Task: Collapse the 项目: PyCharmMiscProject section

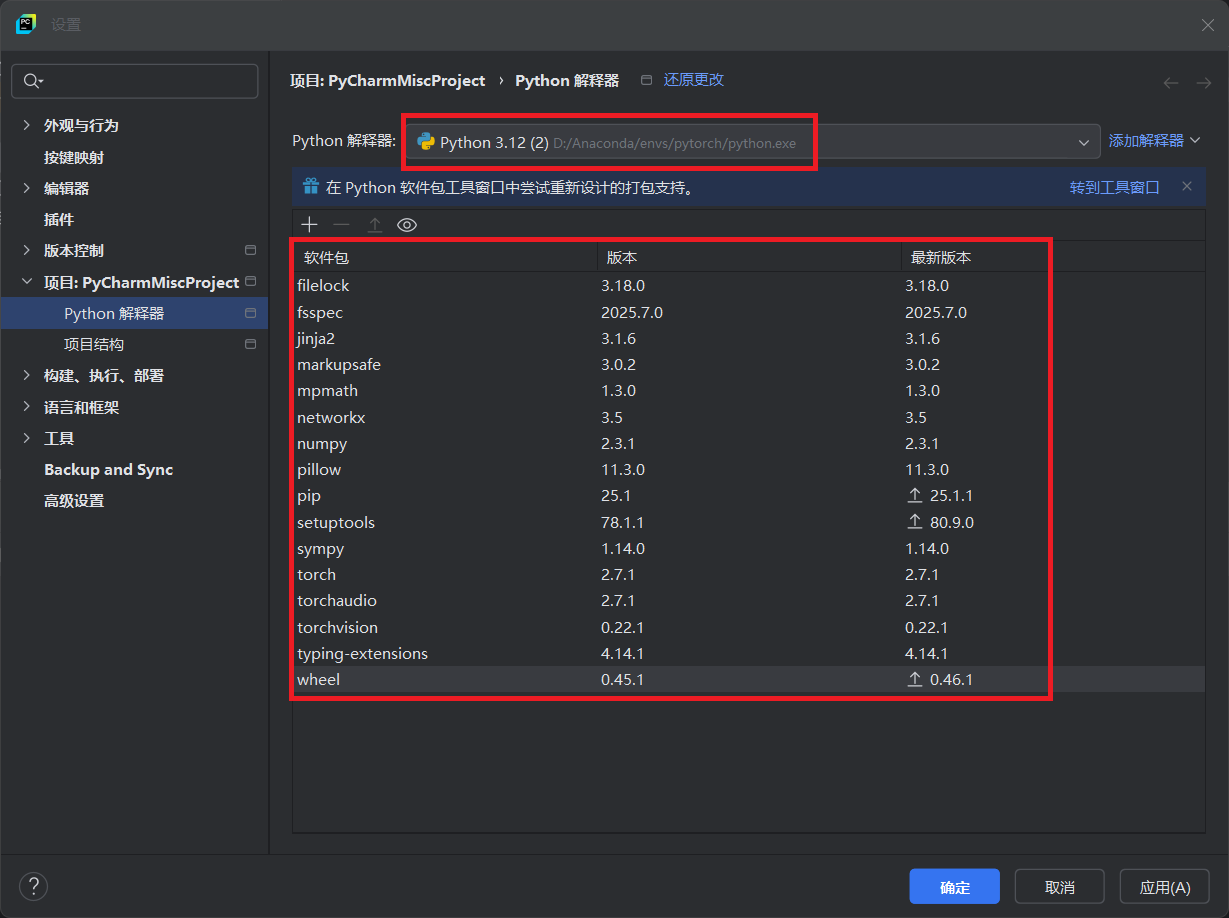Action: coord(27,282)
